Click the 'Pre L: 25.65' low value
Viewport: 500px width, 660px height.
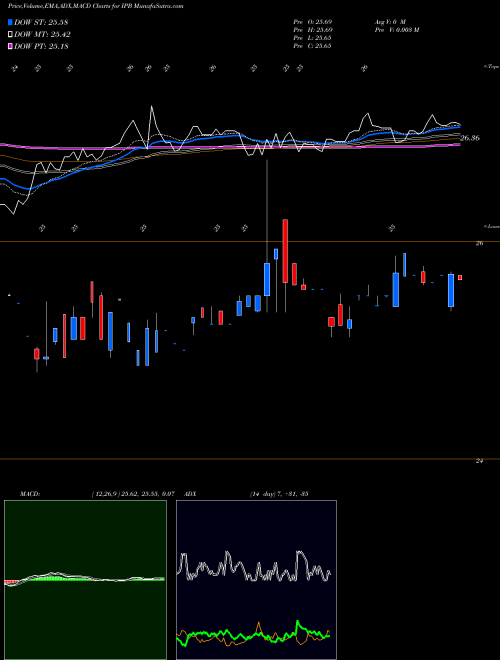coord(313,38)
